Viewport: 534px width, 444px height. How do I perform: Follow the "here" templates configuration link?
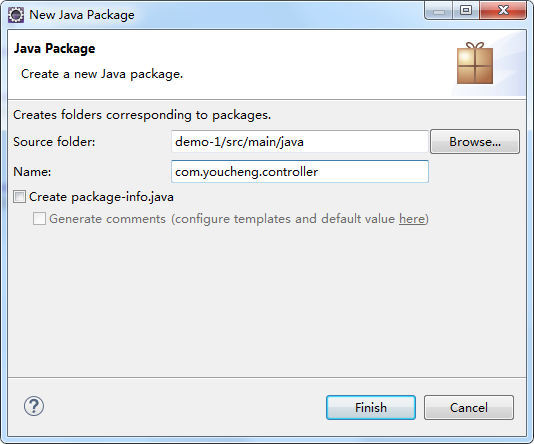coord(412,219)
